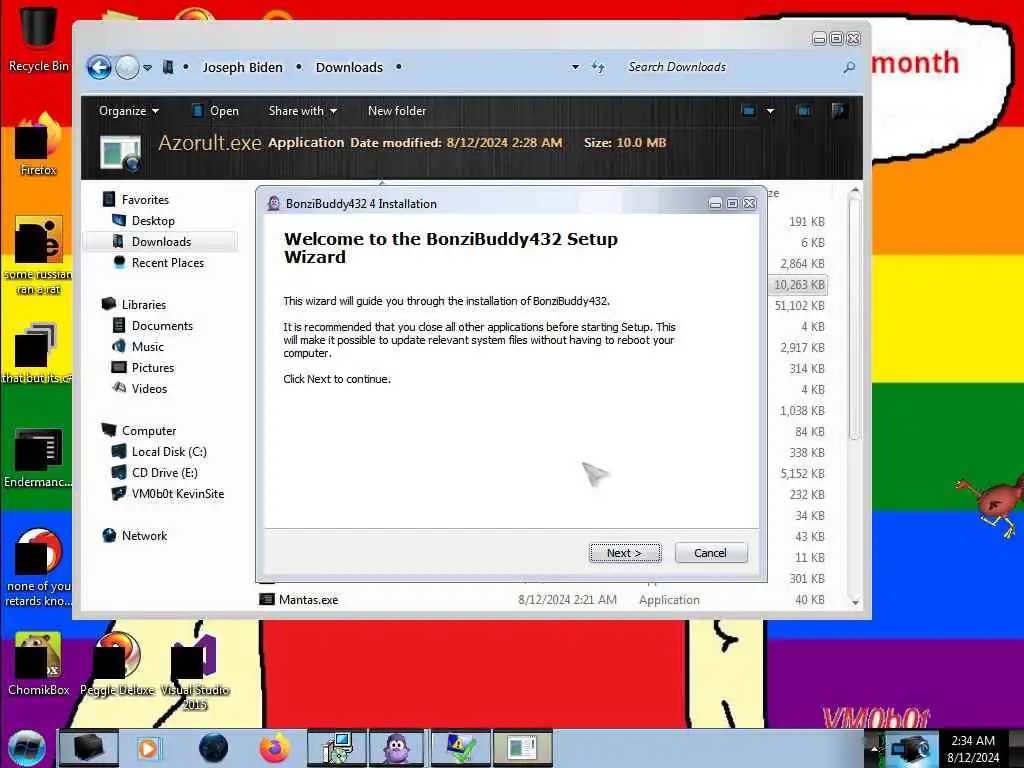Viewport: 1024px width, 768px height.
Task: Open dark globe taskbar icon
Action: pyautogui.click(x=214, y=748)
